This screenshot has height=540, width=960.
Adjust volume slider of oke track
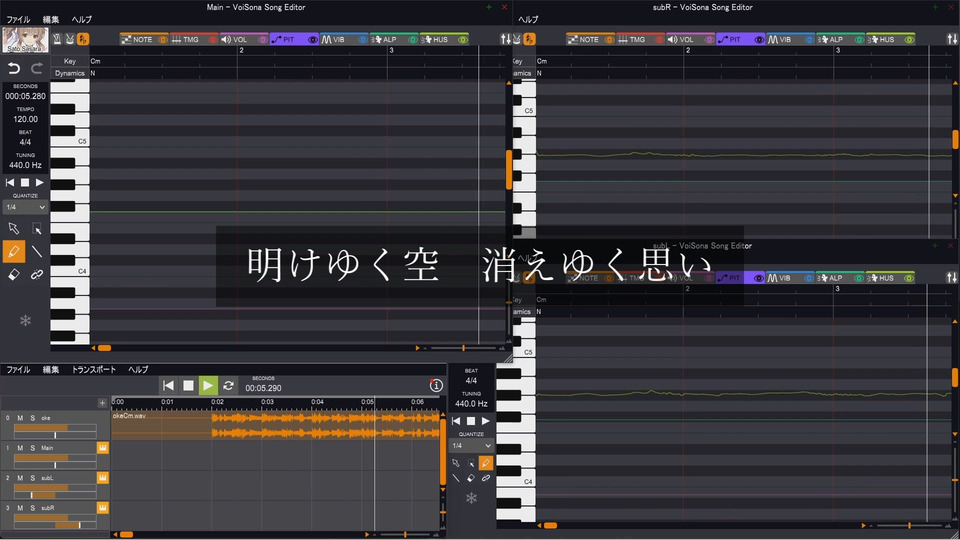(55, 427)
